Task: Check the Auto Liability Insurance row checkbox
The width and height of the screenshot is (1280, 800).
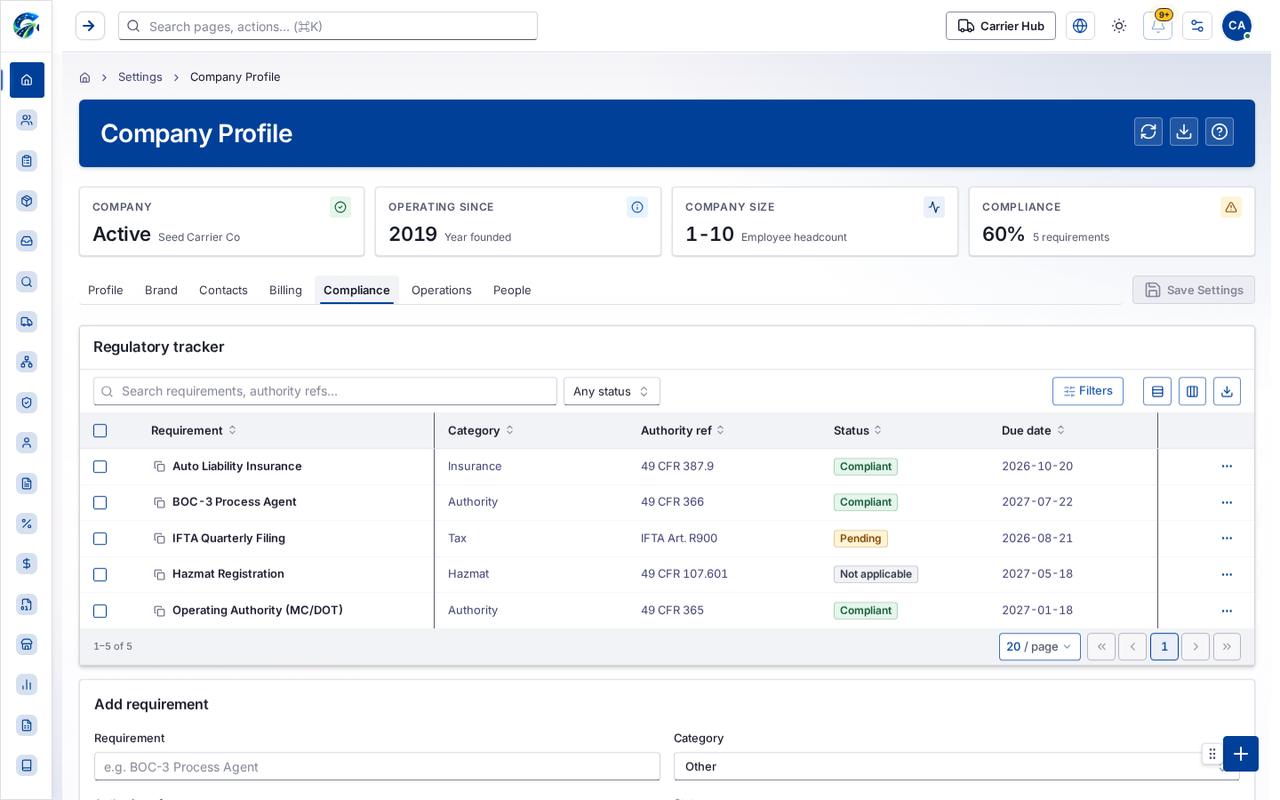Action: point(100,467)
